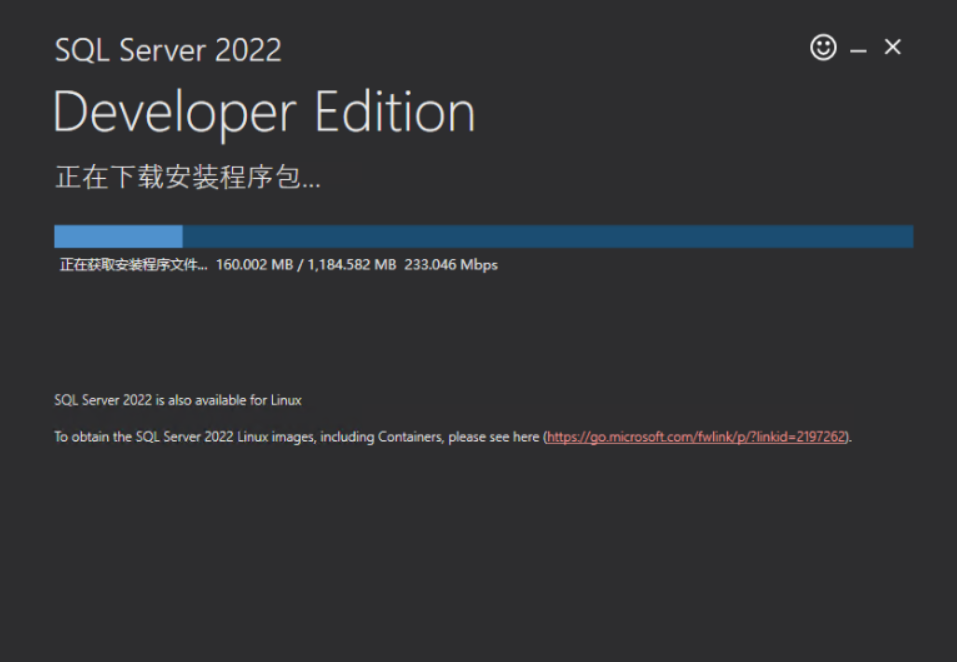This screenshot has width=957, height=662.
Task: Click "SQL Server 2022 is also available for Linux"
Action: tap(178, 400)
